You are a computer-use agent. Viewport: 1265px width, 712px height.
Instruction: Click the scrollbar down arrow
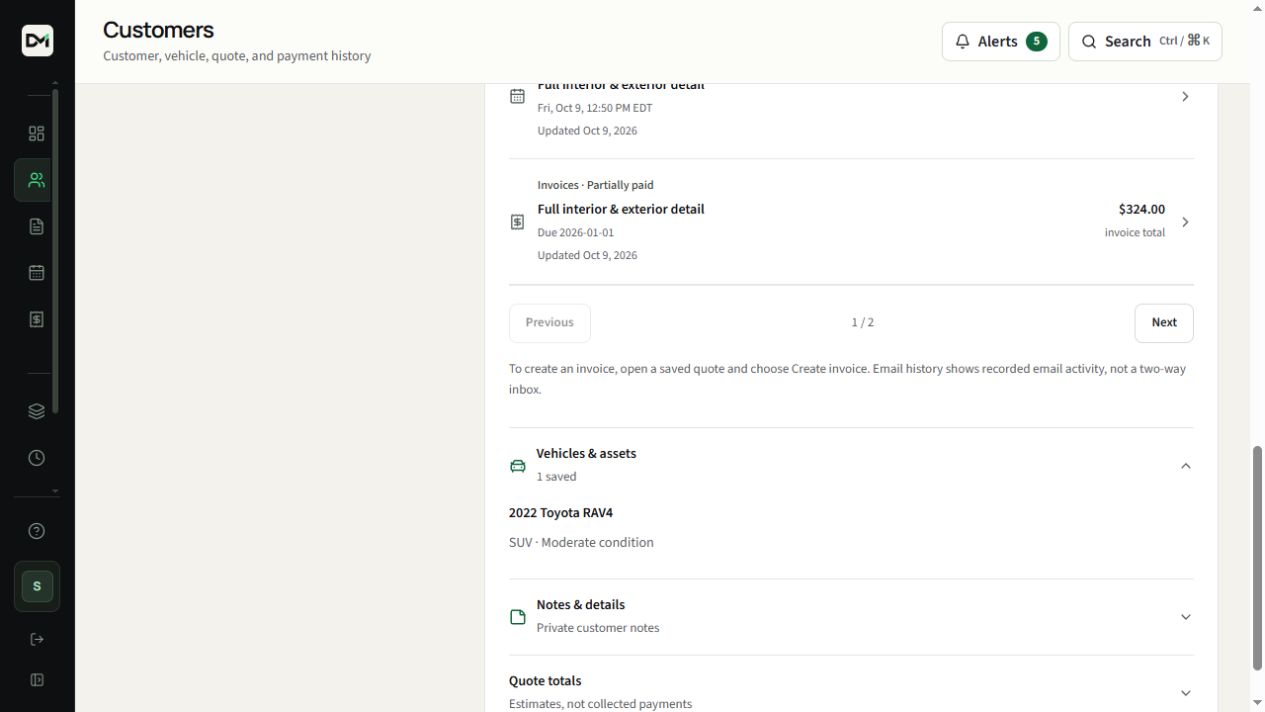point(1257,704)
